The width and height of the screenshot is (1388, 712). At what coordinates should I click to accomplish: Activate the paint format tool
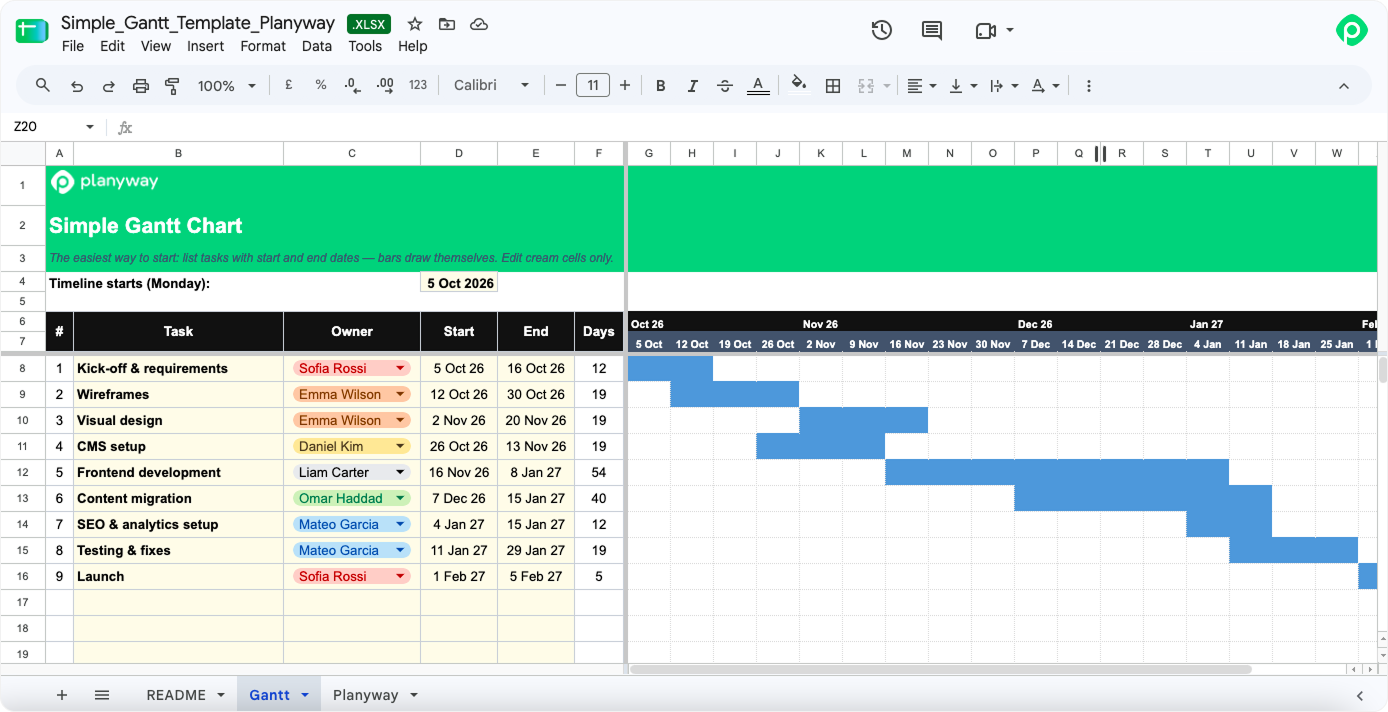coord(172,86)
